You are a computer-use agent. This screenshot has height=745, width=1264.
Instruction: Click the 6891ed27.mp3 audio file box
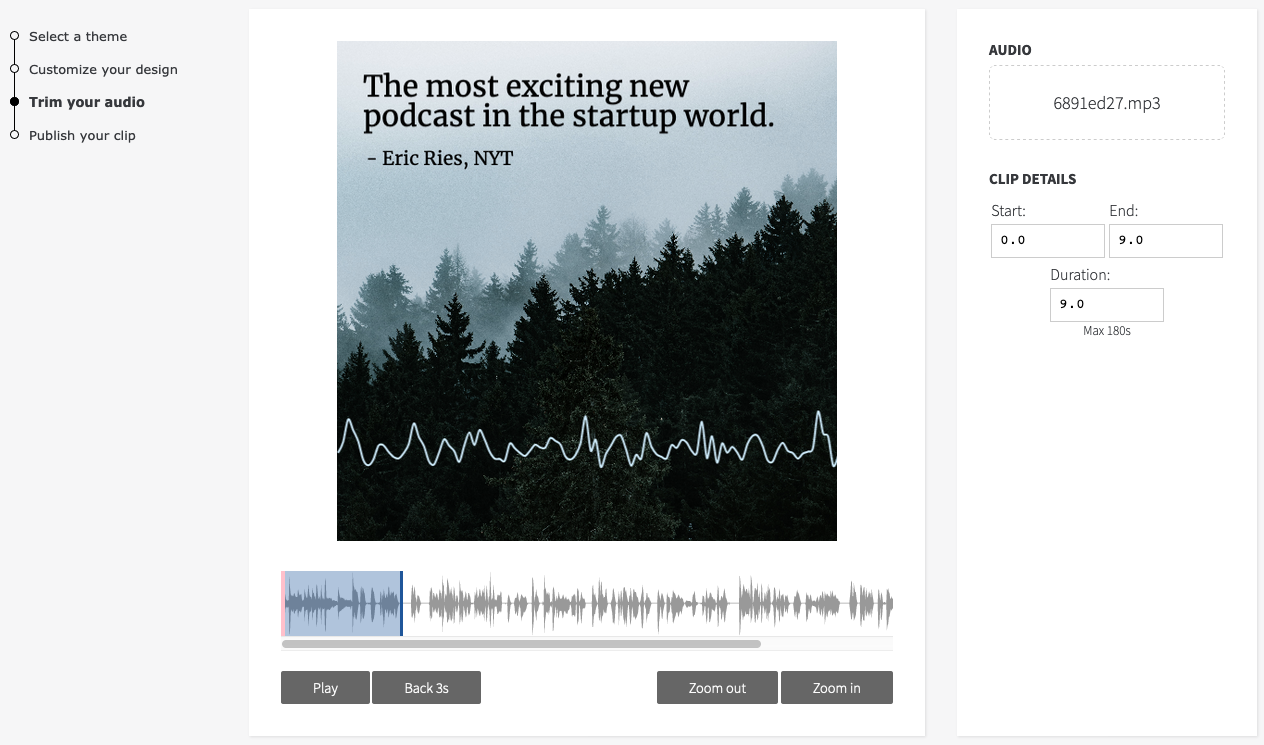(x=1106, y=103)
